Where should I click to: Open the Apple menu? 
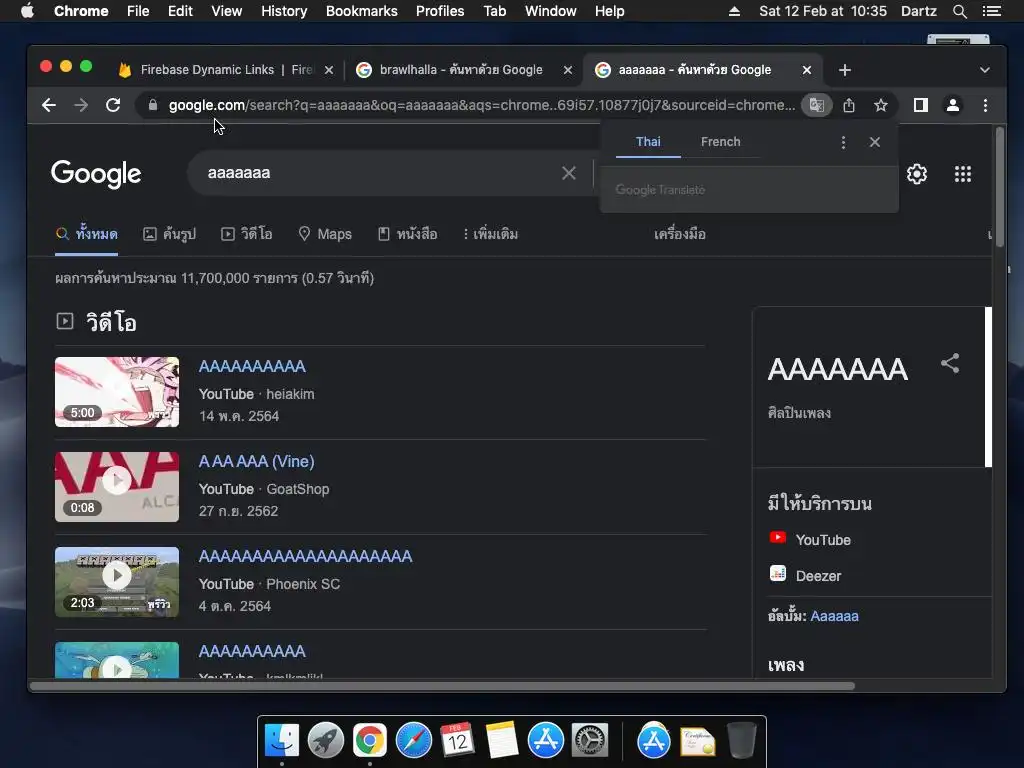pyautogui.click(x=27, y=11)
